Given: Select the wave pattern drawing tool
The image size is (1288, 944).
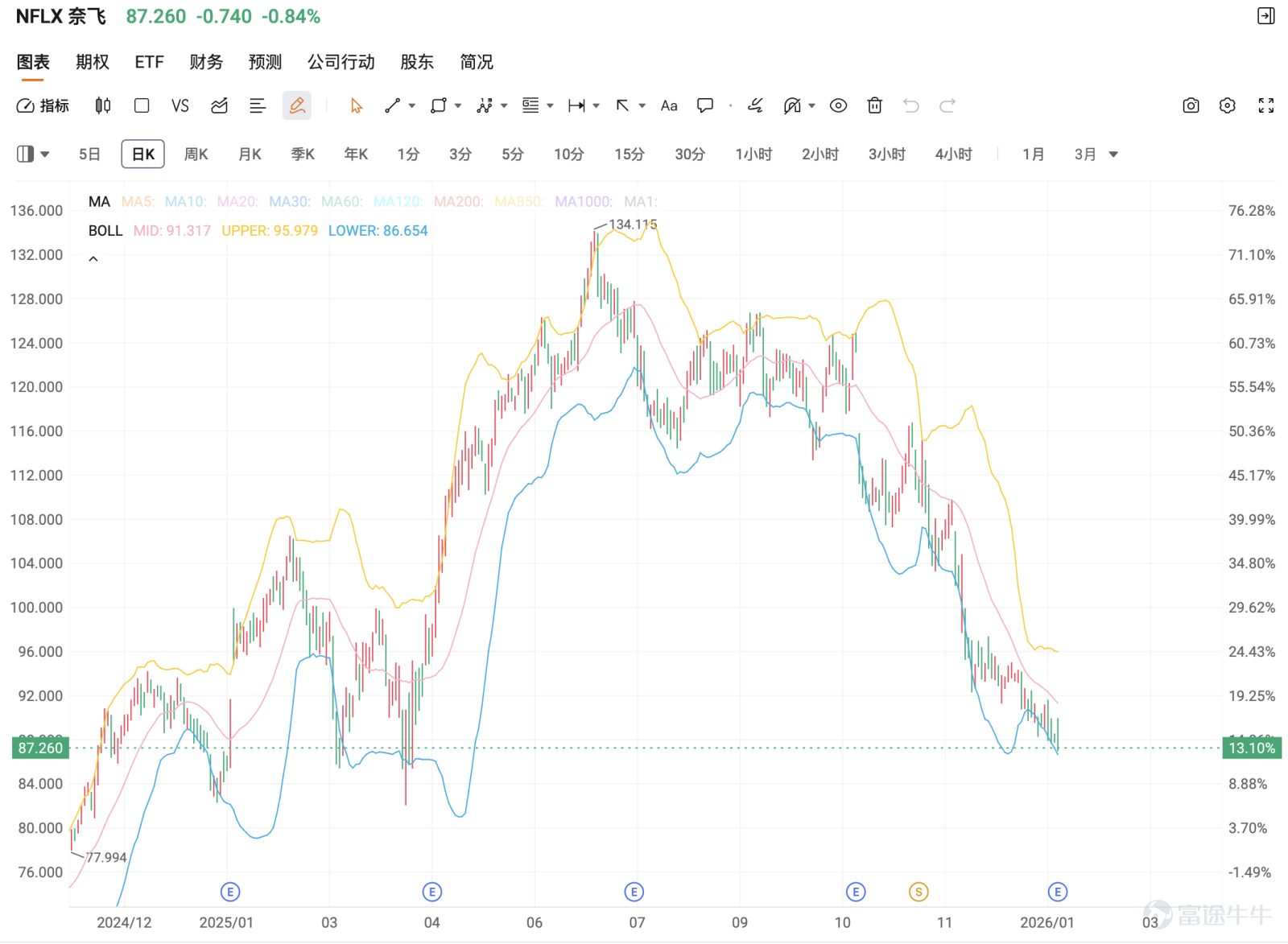Looking at the screenshot, I should coord(485,105).
